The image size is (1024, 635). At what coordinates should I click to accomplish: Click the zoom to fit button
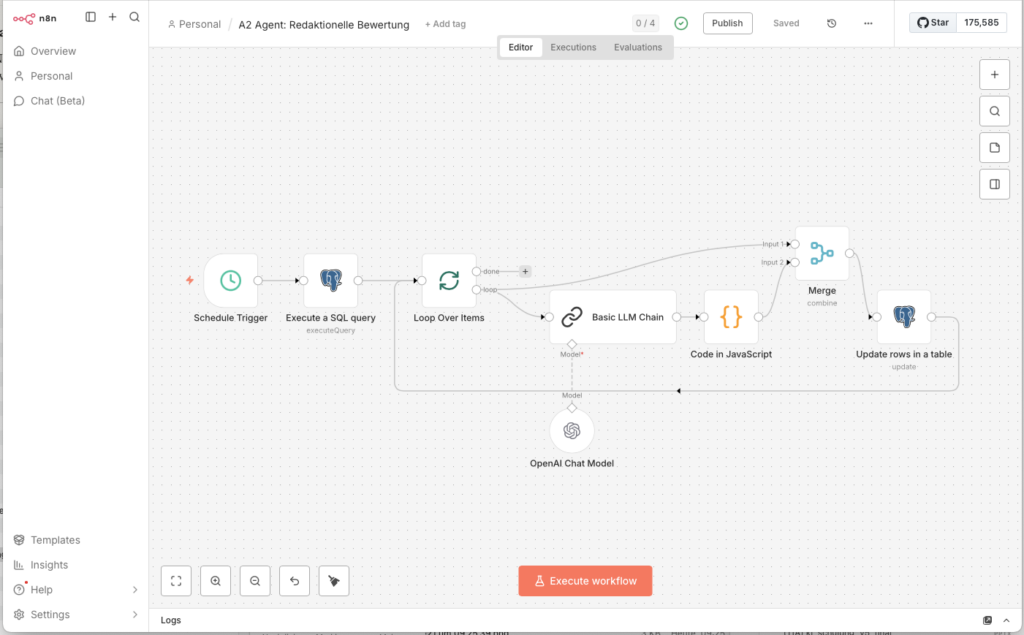tap(176, 580)
